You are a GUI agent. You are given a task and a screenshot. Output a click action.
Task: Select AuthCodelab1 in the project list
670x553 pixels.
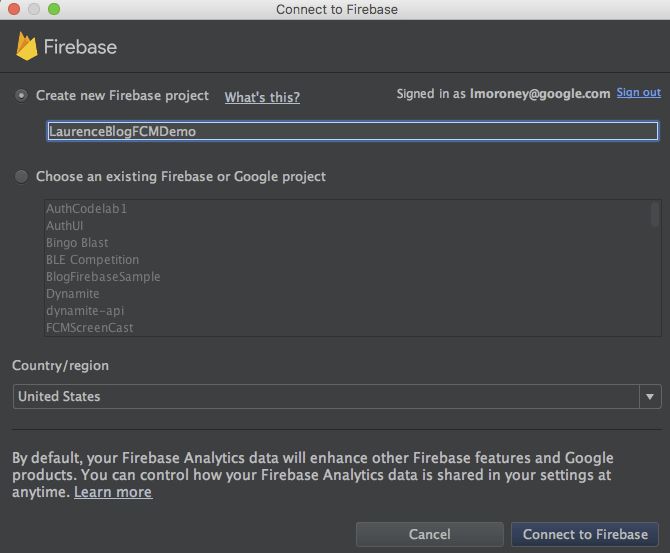pos(87,209)
